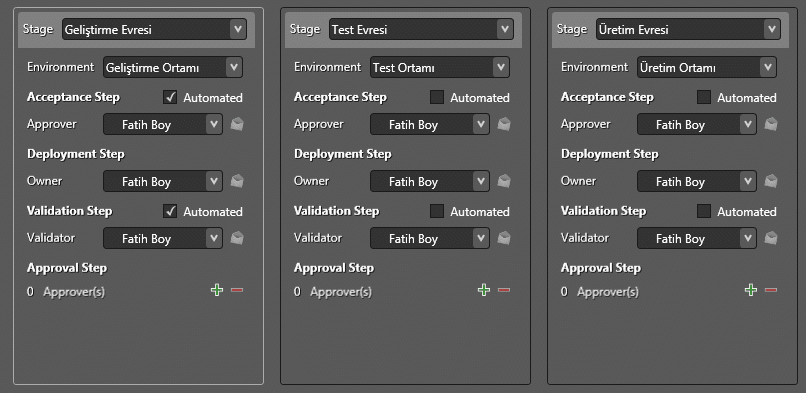The image size is (806, 393).
Task: Expand Validator dropdown in Test Evresi stage
Action: [x=430, y=238]
